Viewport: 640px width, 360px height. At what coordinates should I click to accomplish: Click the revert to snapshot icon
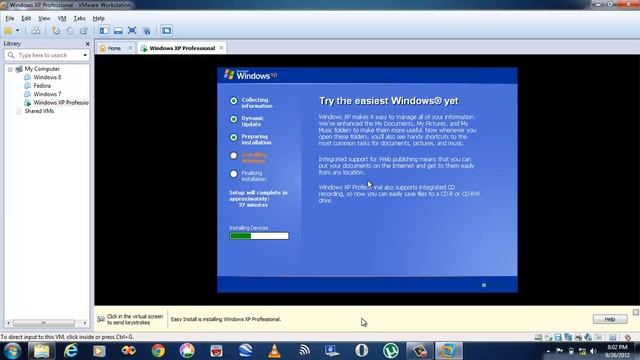70,31
